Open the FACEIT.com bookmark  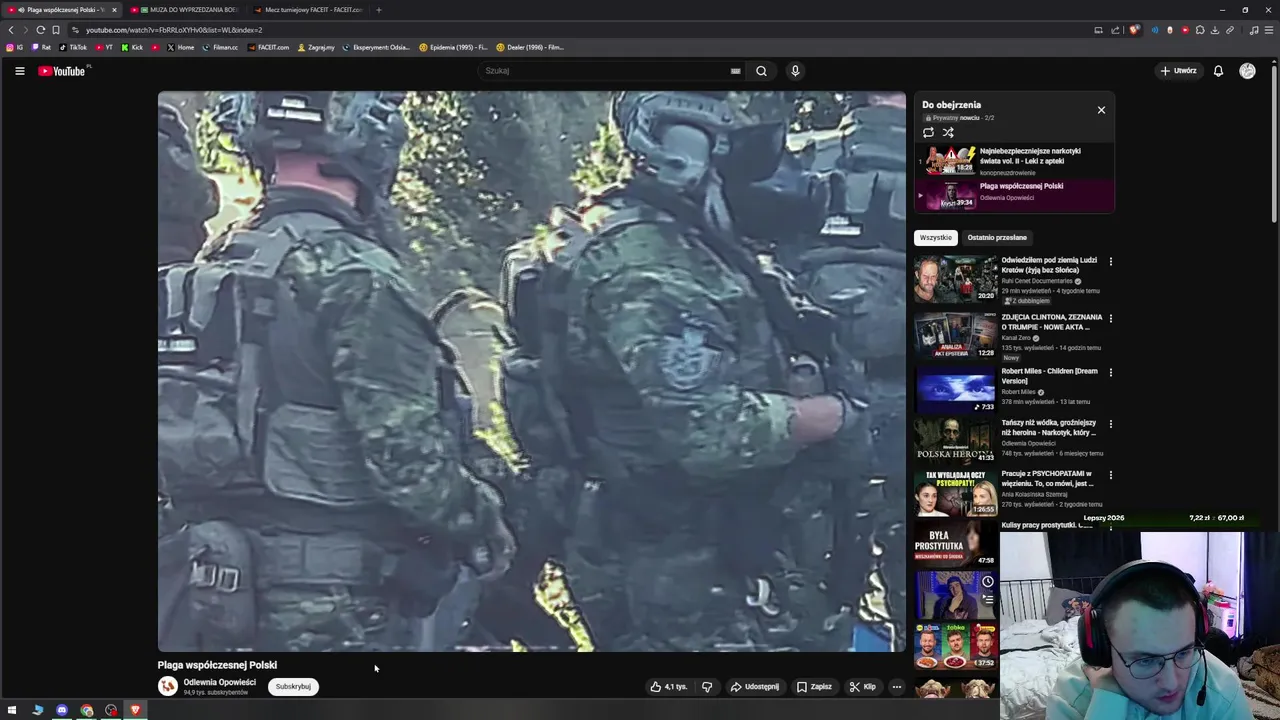(x=268, y=47)
